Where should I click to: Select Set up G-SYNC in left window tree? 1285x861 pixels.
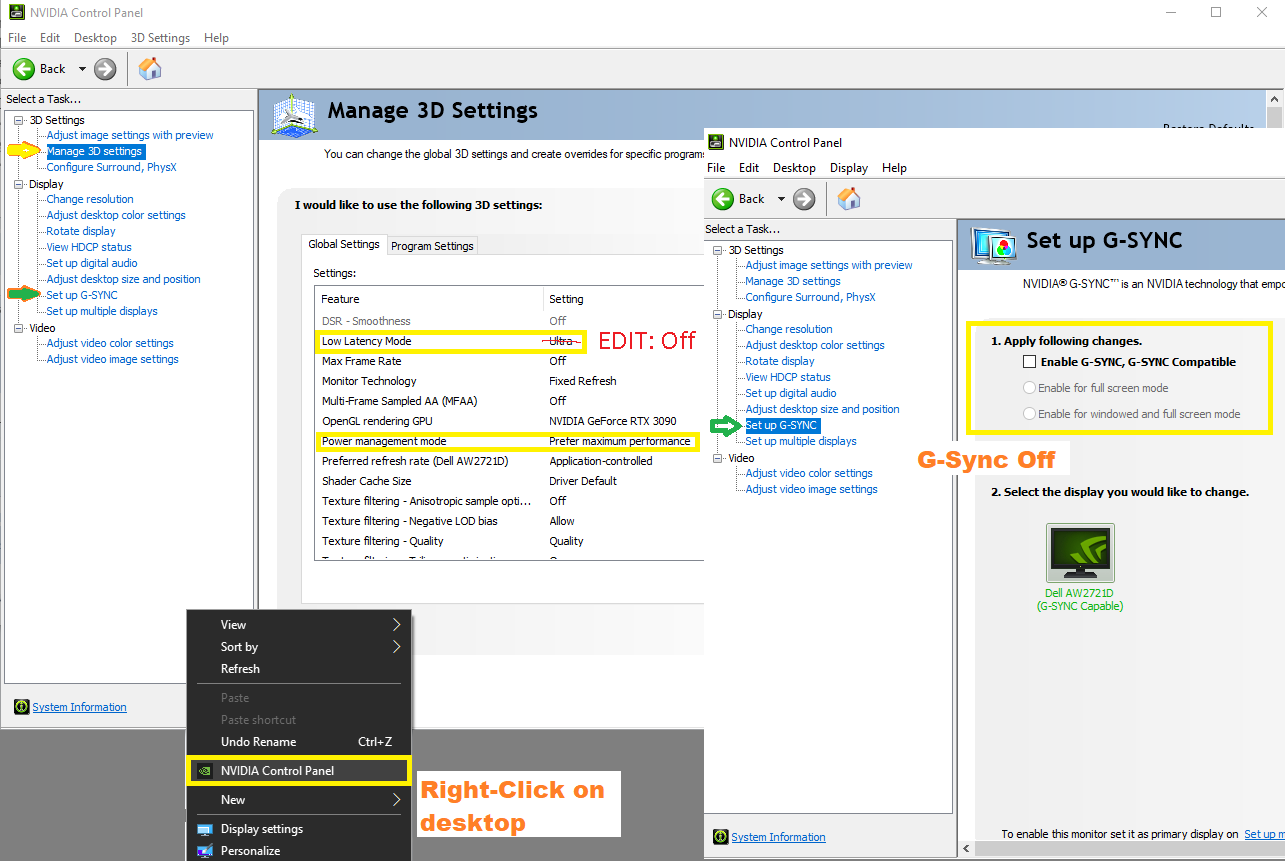[82, 295]
